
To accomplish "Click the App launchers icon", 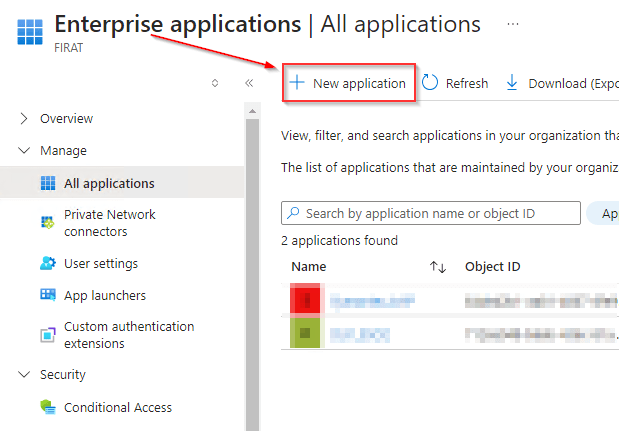I will tap(47, 295).
